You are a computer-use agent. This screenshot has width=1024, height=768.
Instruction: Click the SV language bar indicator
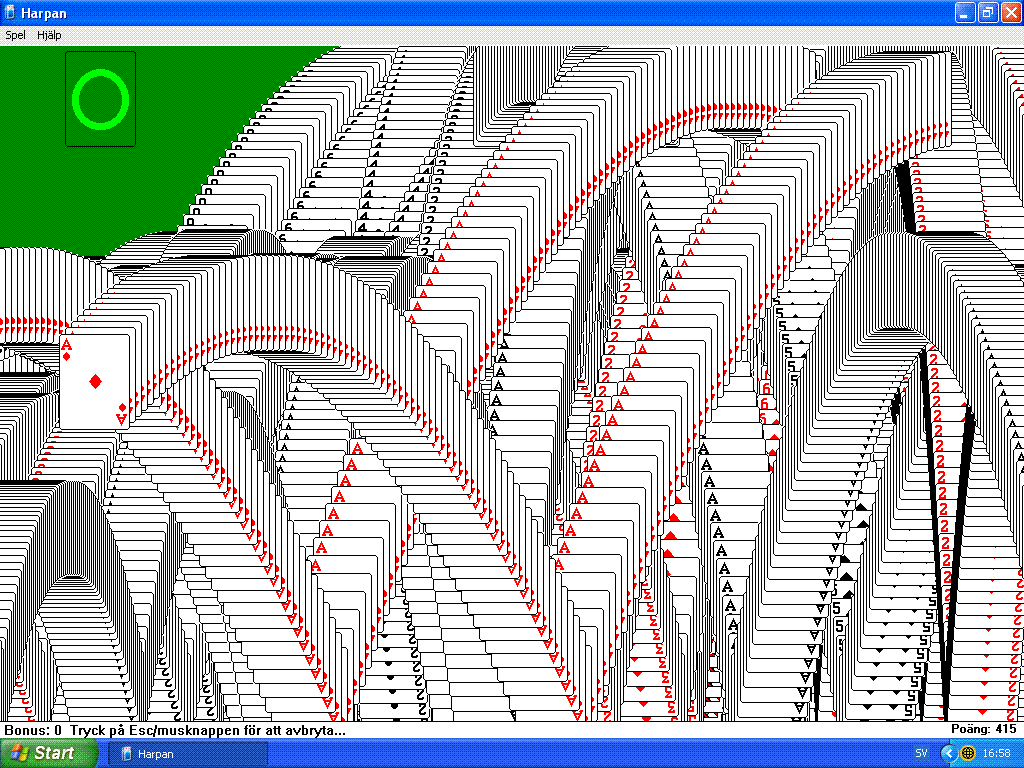[920, 753]
